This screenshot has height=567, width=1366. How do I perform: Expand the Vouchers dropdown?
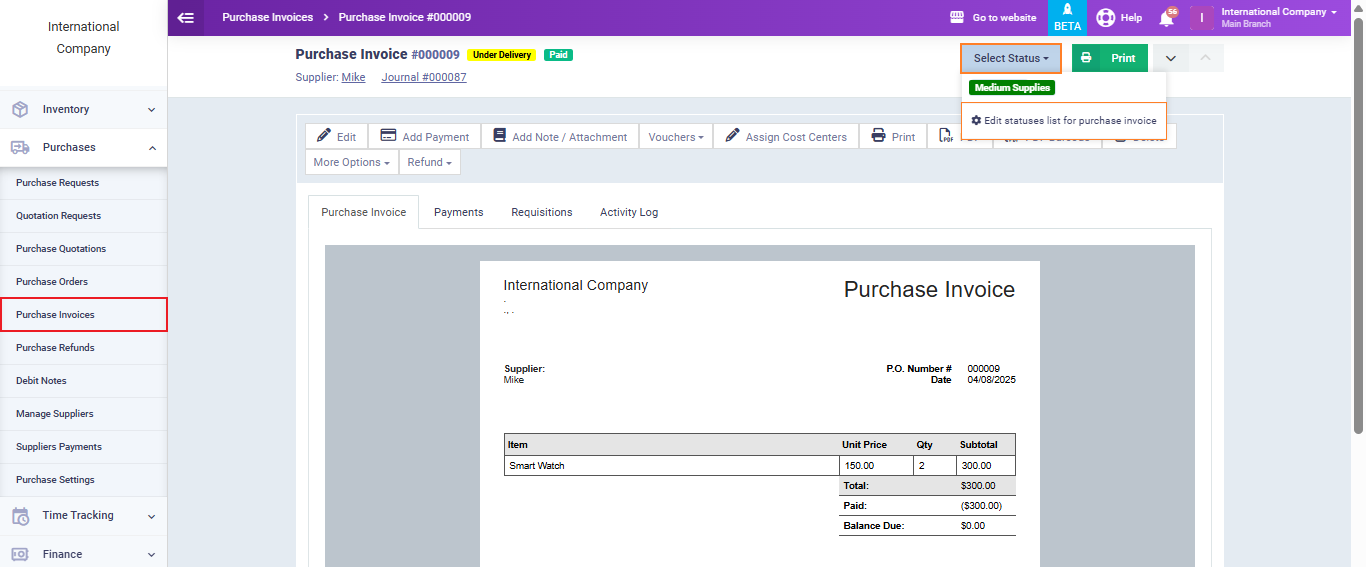tap(675, 137)
